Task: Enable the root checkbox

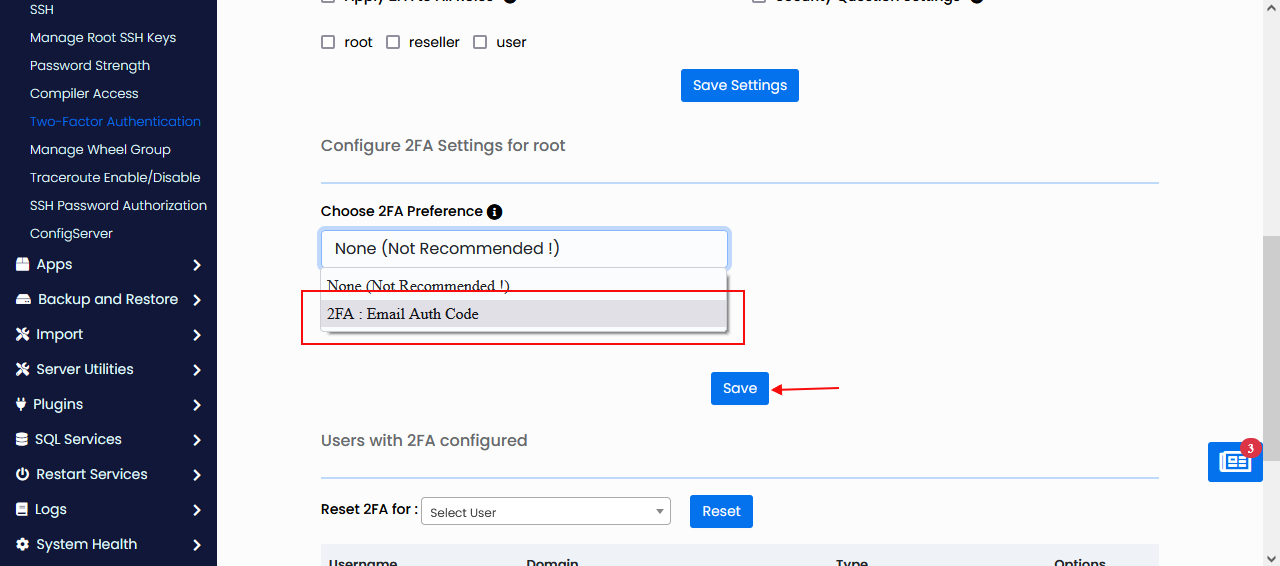Action: pyautogui.click(x=328, y=42)
